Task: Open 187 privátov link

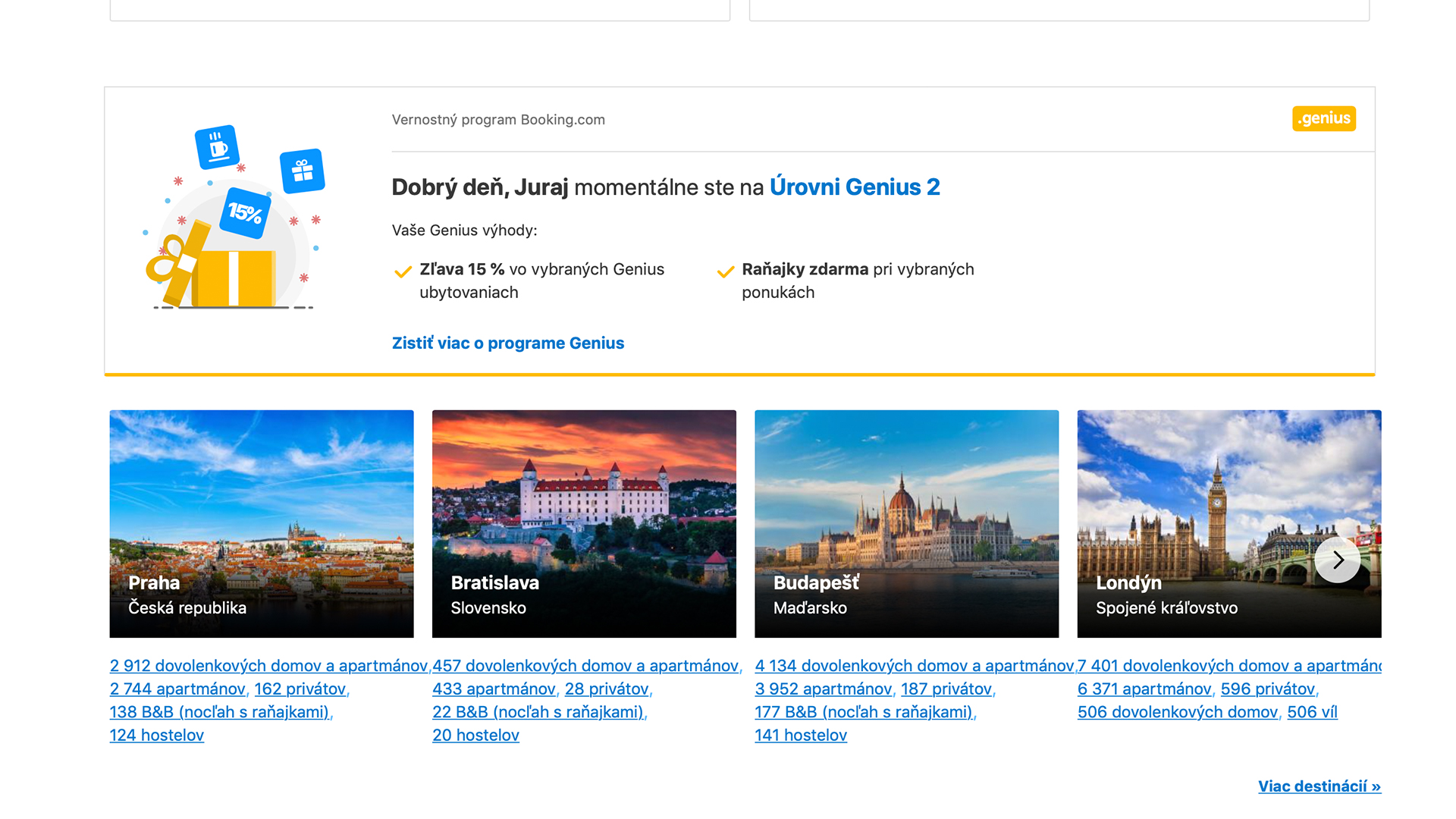Action: tap(946, 689)
